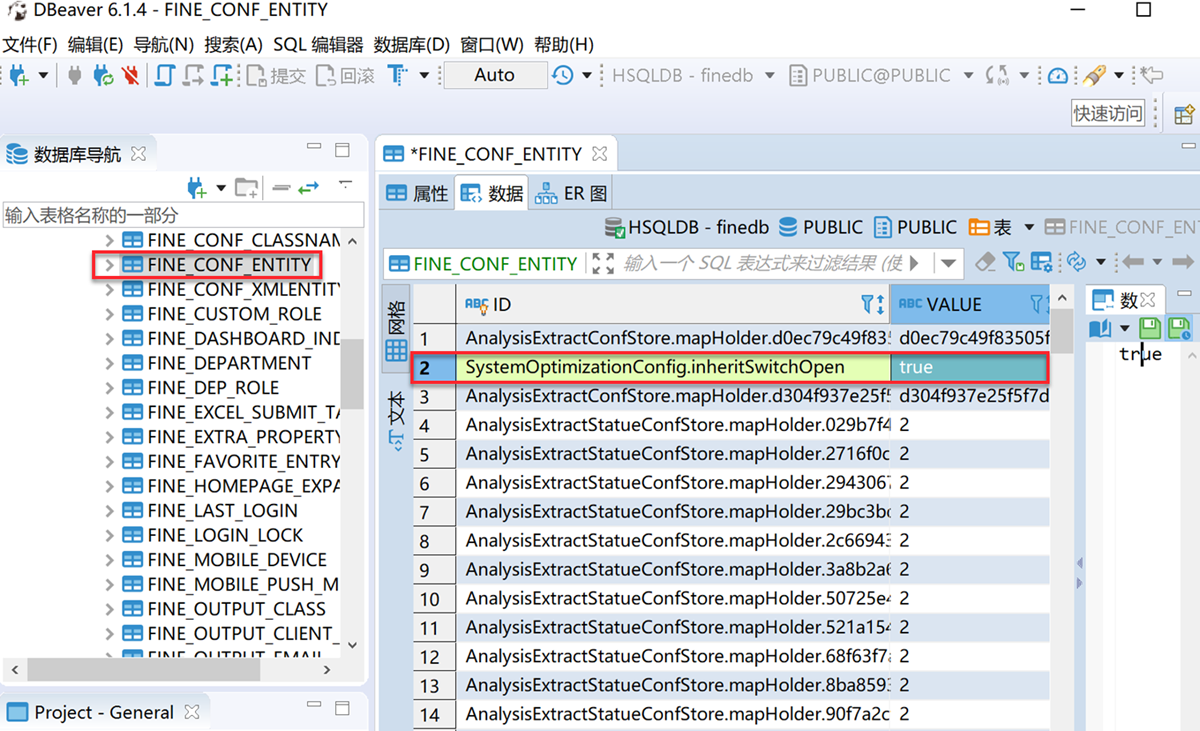Viewport: 1200px width, 731px height.
Task: Expand the FINE_DEPARTMENT tree node
Action: 110,363
